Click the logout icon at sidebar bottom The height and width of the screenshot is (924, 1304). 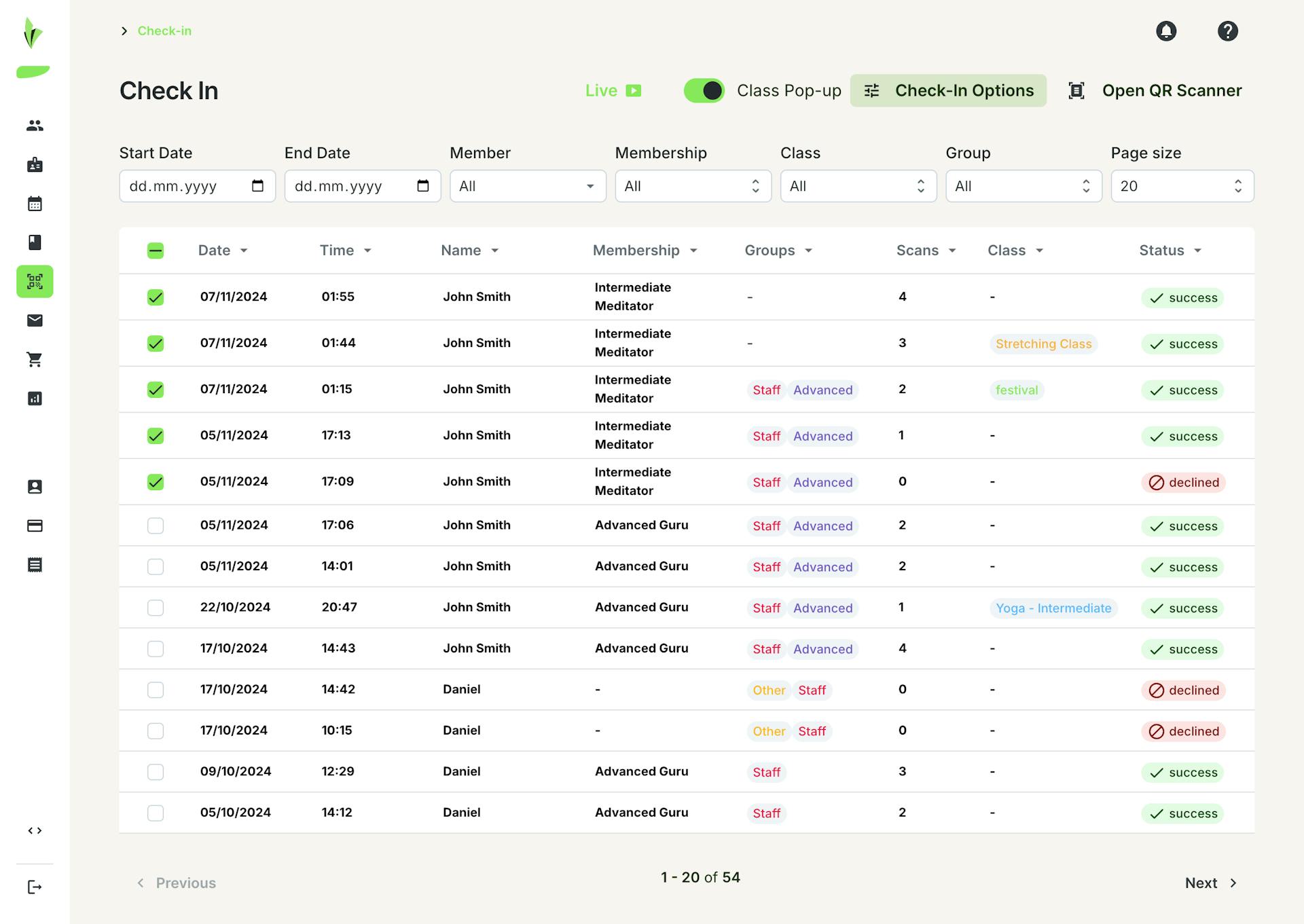[35, 886]
